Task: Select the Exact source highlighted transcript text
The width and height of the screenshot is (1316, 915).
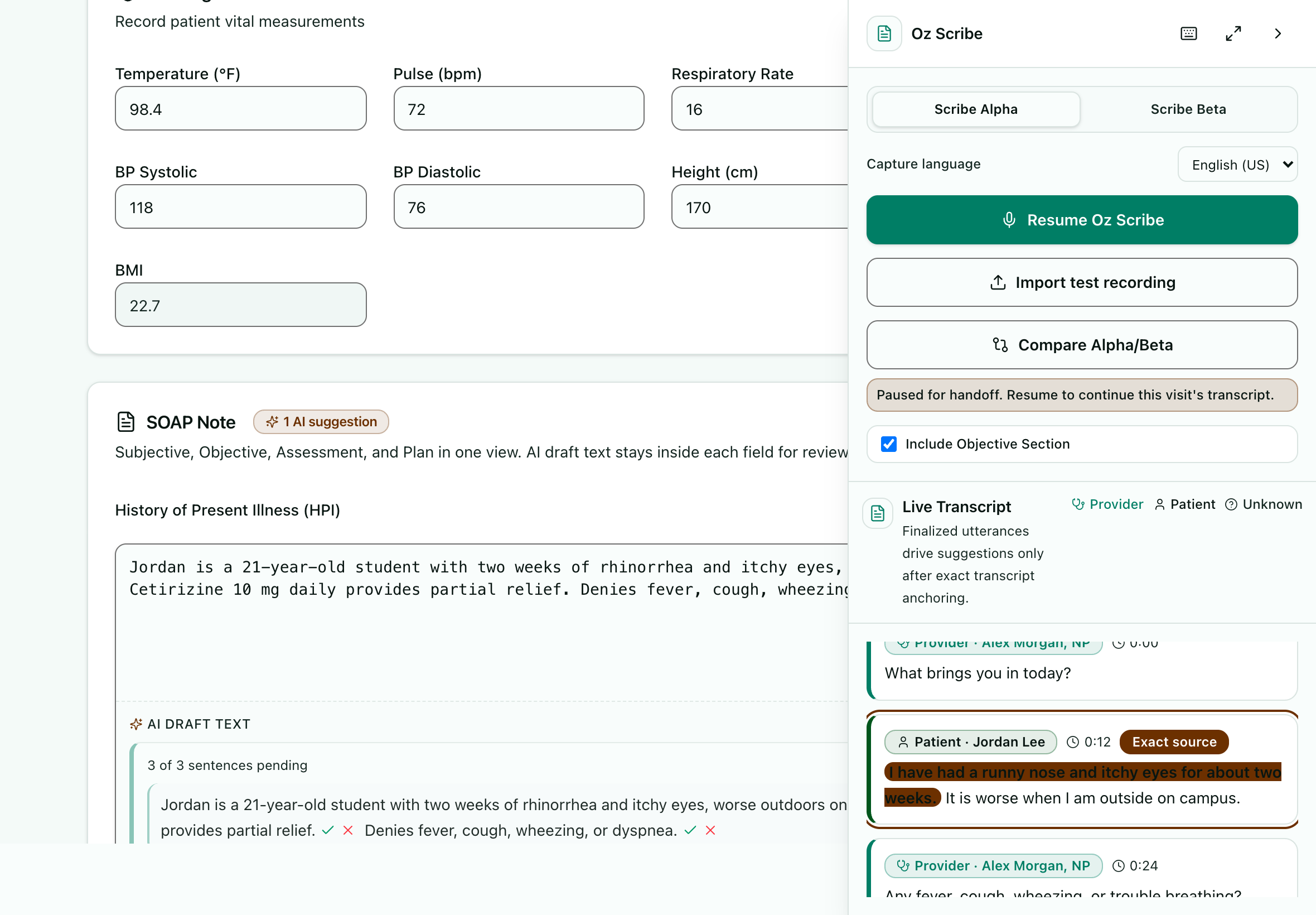Action: pos(1082,785)
